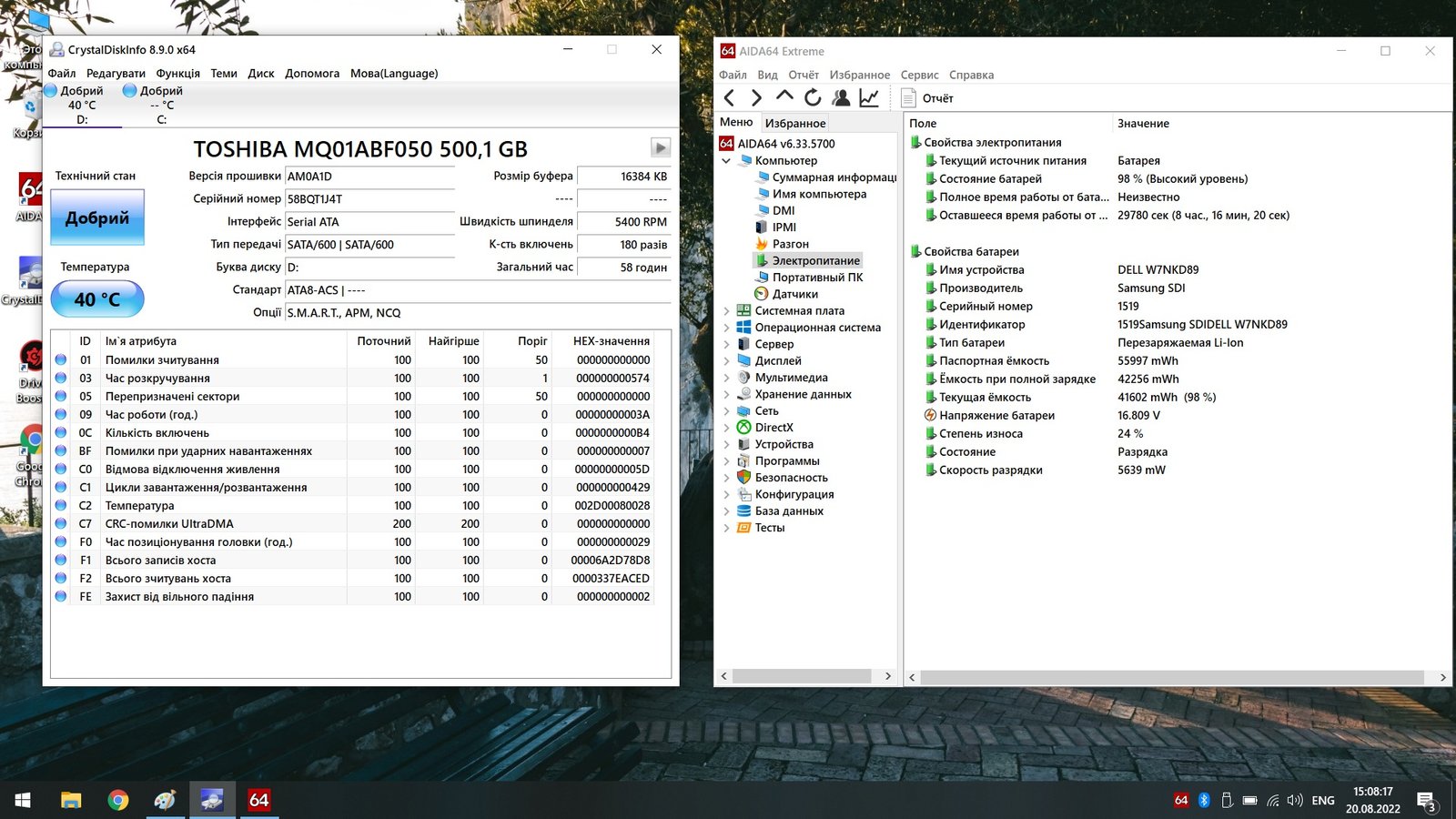This screenshot has height=819, width=1456.
Task: Open Мова(Language) menu
Action: pos(394,74)
